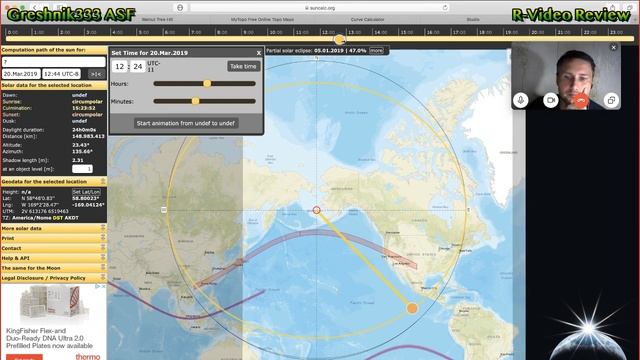Click the red location marker circle on the map
640x360 pixels.
(316, 210)
